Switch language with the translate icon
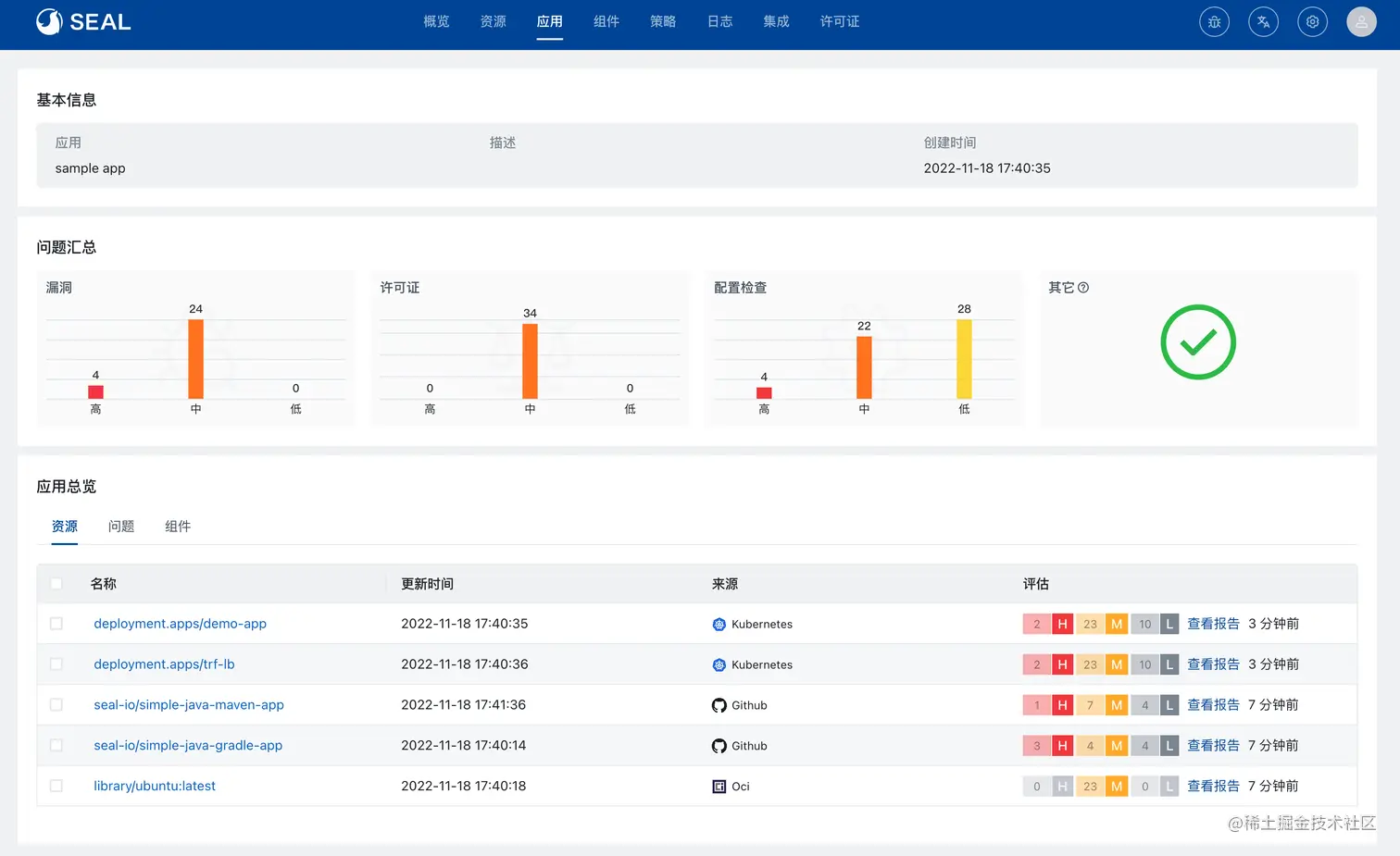 pyautogui.click(x=1263, y=22)
